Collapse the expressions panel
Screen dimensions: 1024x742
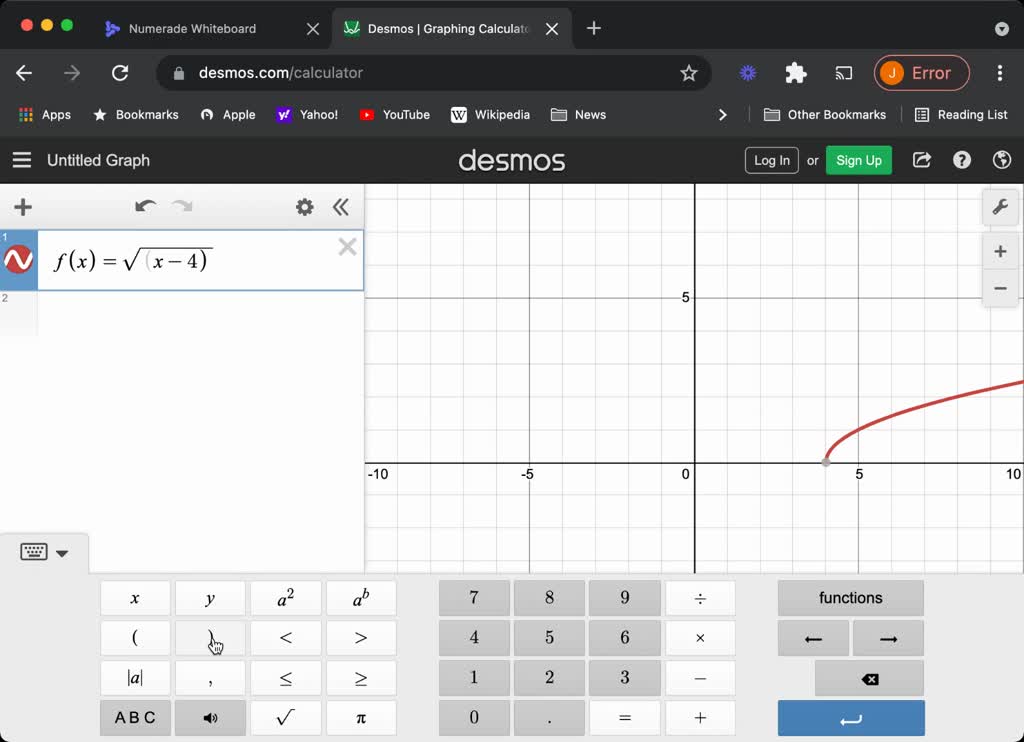coord(341,207)
